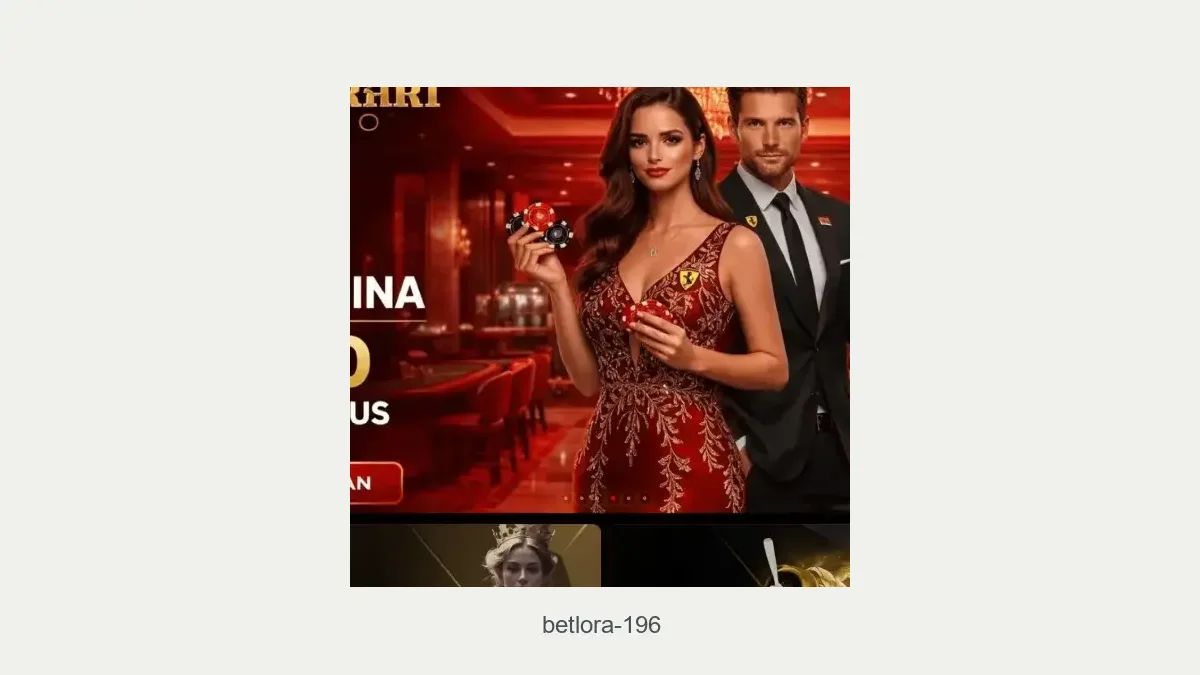Click the red chips in her lower hand
Screen dimensions: 1200x675
pyautogui.click(x=648, y=312)
